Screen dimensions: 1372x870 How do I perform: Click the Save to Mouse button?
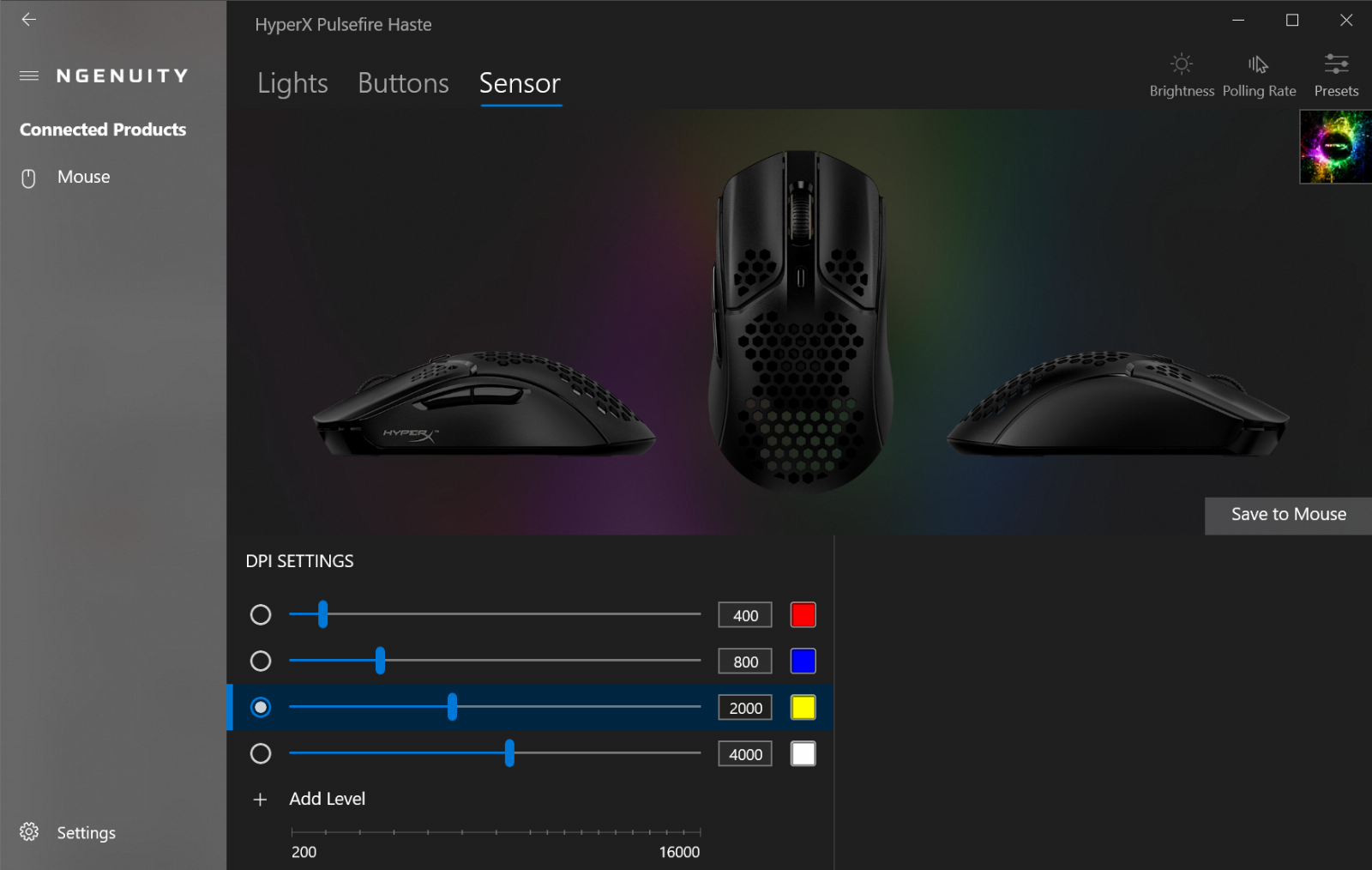[x=1288, y=516]
